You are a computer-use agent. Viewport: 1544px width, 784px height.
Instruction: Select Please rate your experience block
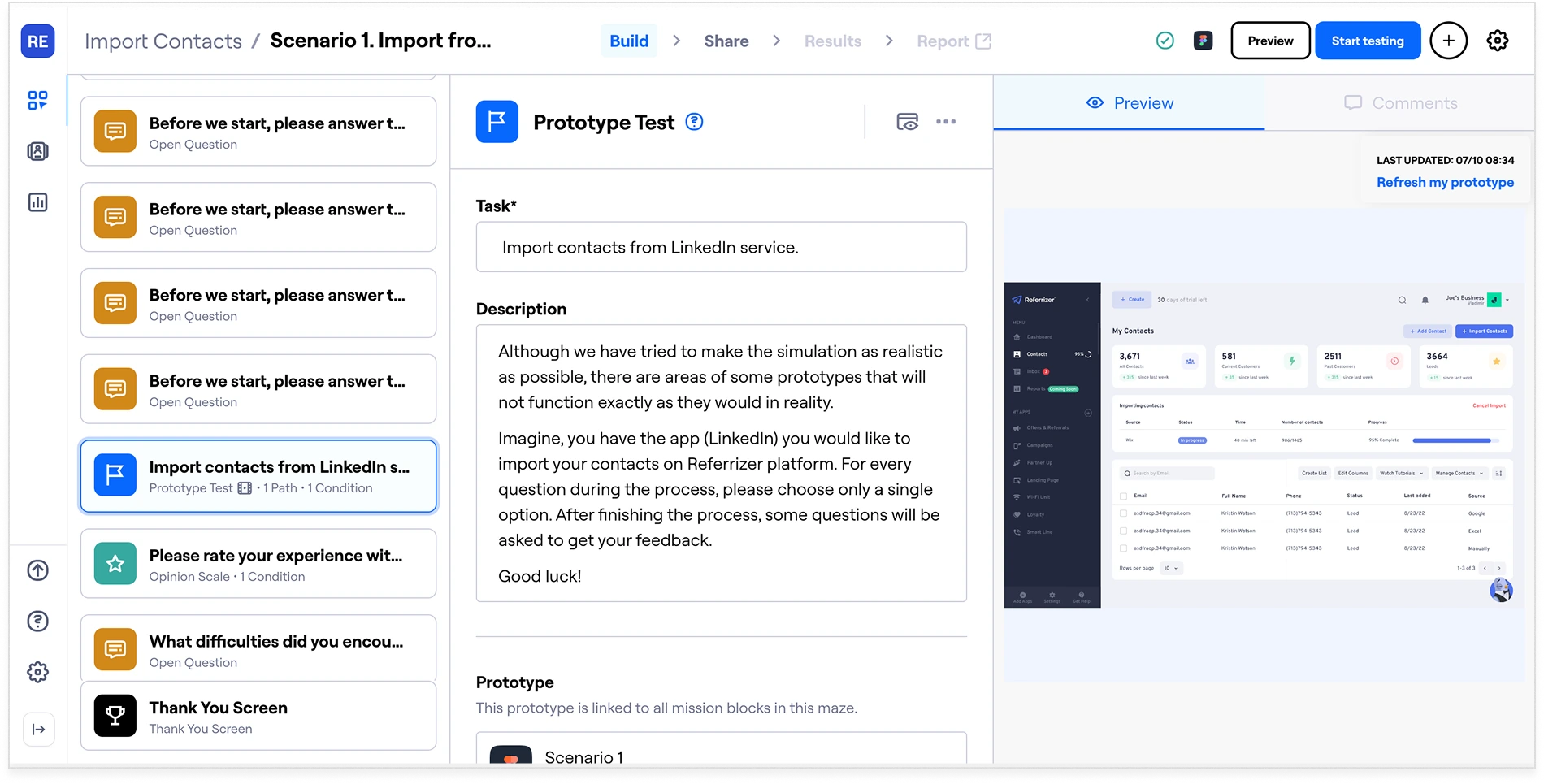[x=258, y=564]
